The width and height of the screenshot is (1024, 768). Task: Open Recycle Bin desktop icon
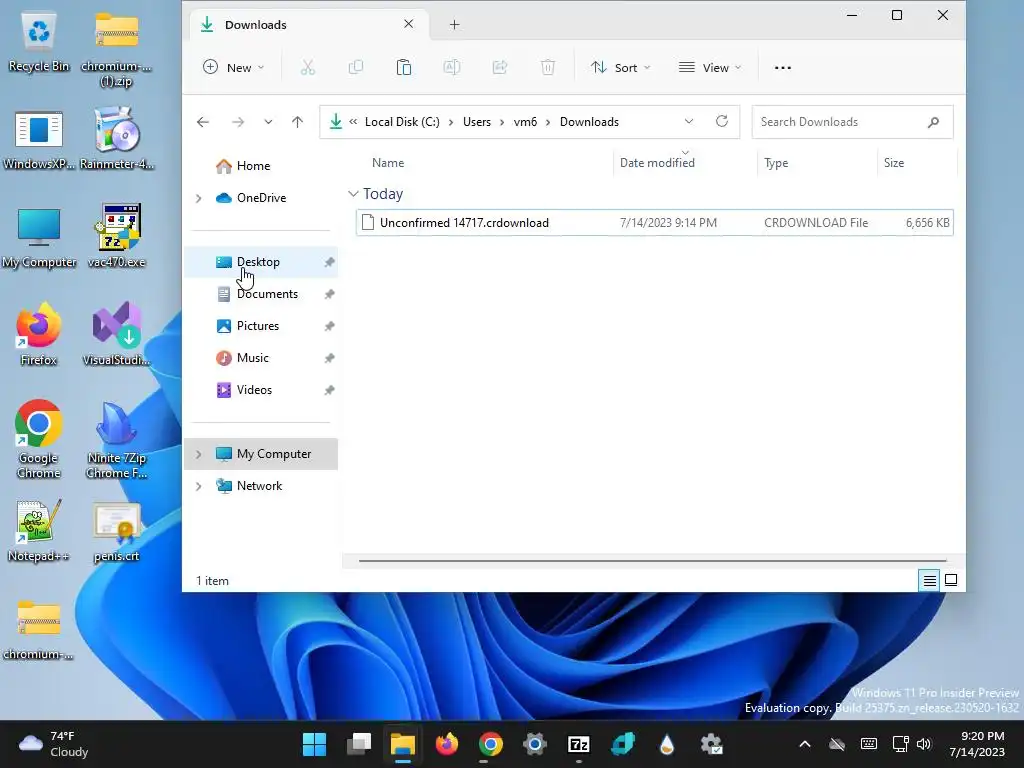click(x=39, y=43)
